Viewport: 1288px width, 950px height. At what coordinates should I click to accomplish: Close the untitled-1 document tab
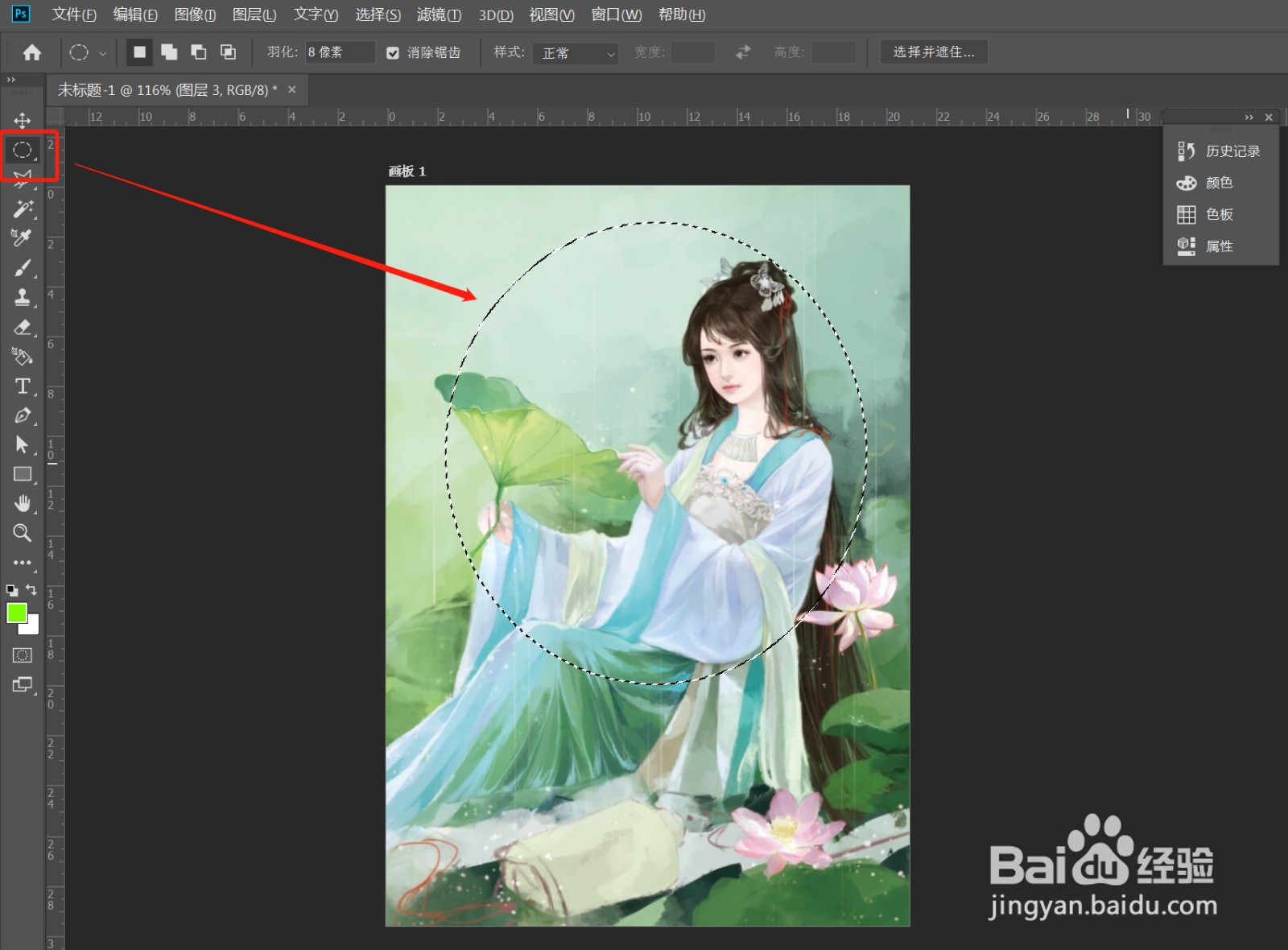pos(292,89)
